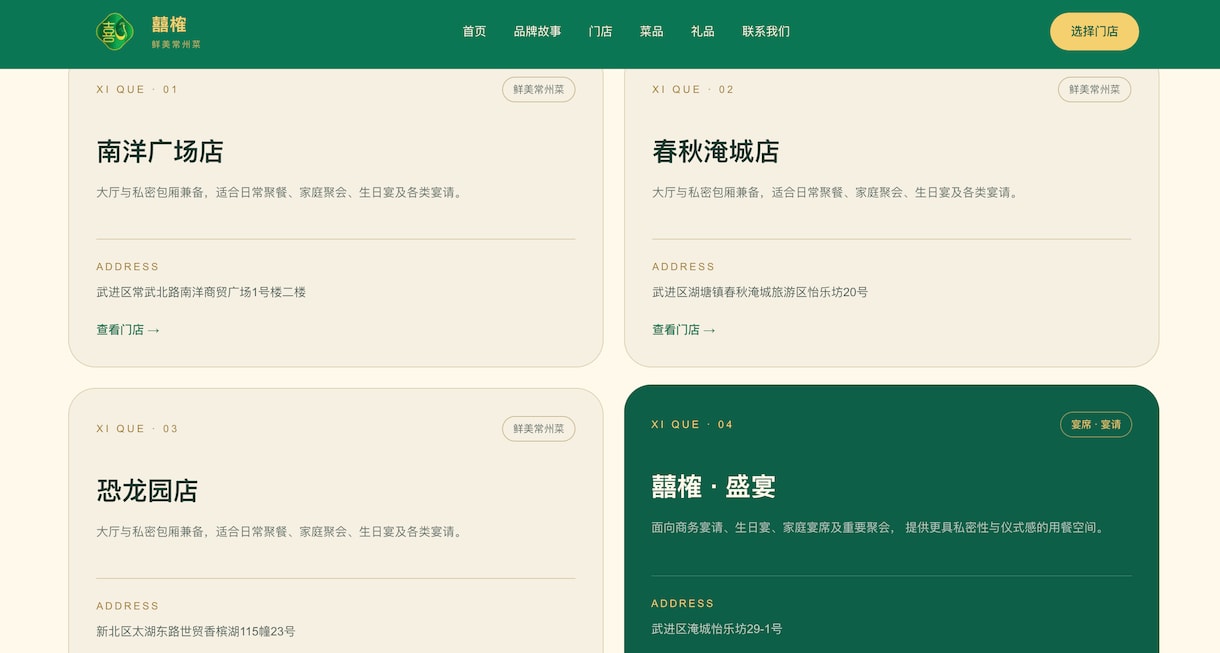The height and width of the screenshot is (653, 1220).
Task: Click the XI QUE · 01 label
Action: (137, 89)
